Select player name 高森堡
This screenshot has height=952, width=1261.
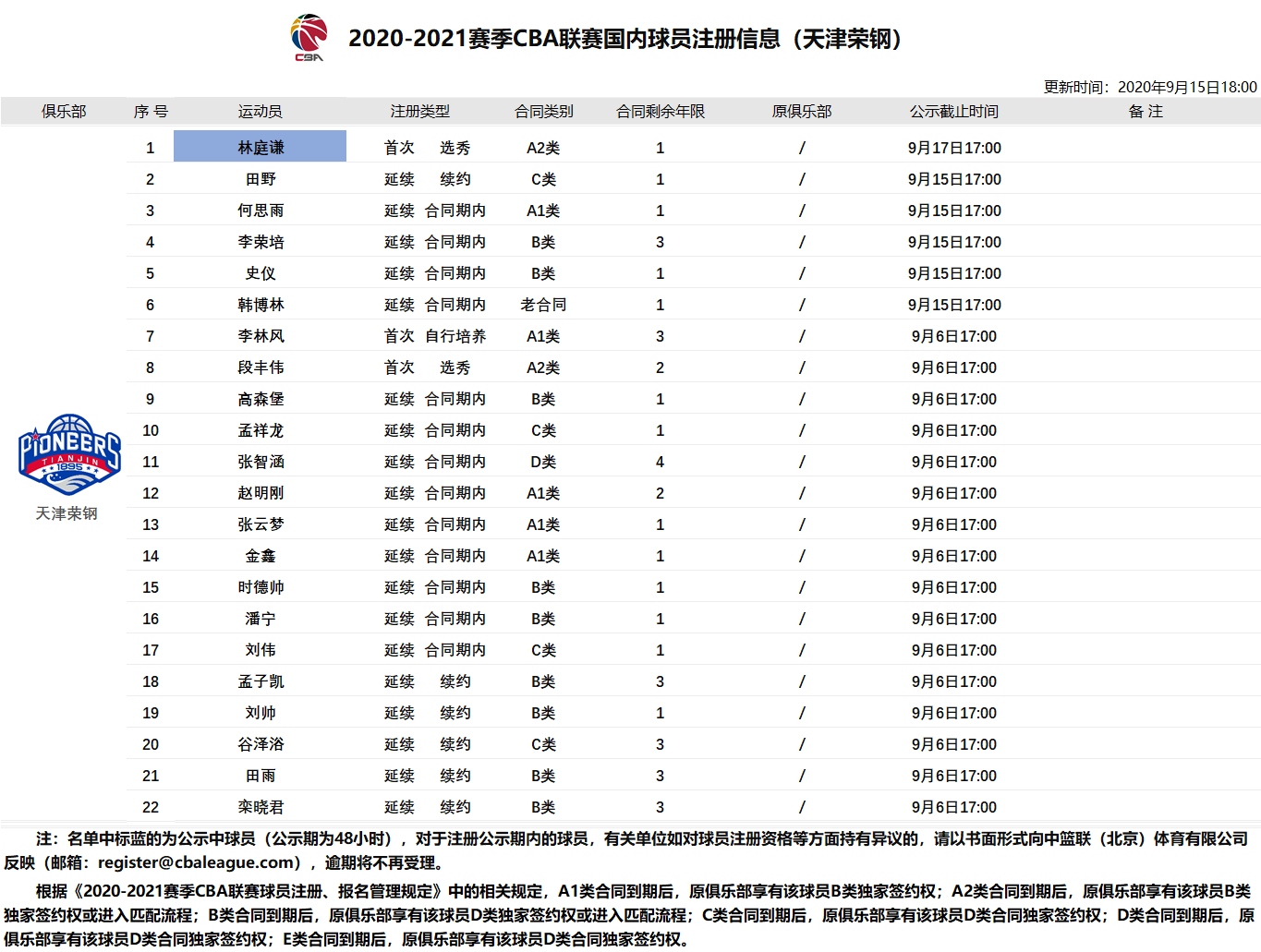[x=261, y=399]
